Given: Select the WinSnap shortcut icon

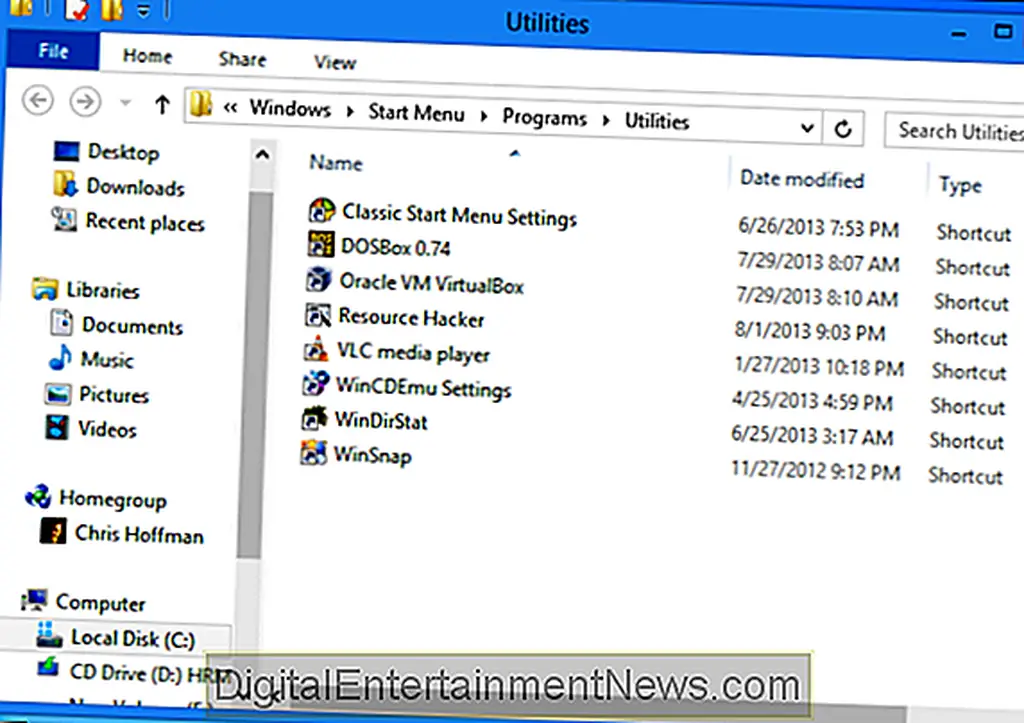Looking at the screenshot, I should (314, 453).
